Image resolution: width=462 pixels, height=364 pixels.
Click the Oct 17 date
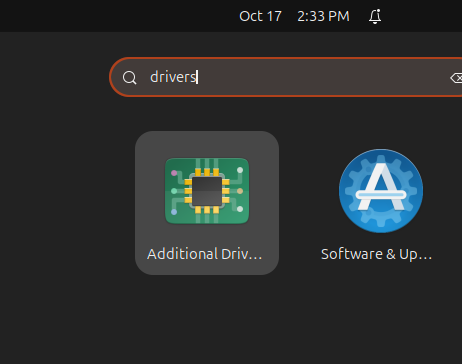pyautogui.click(x=260, y=16)
